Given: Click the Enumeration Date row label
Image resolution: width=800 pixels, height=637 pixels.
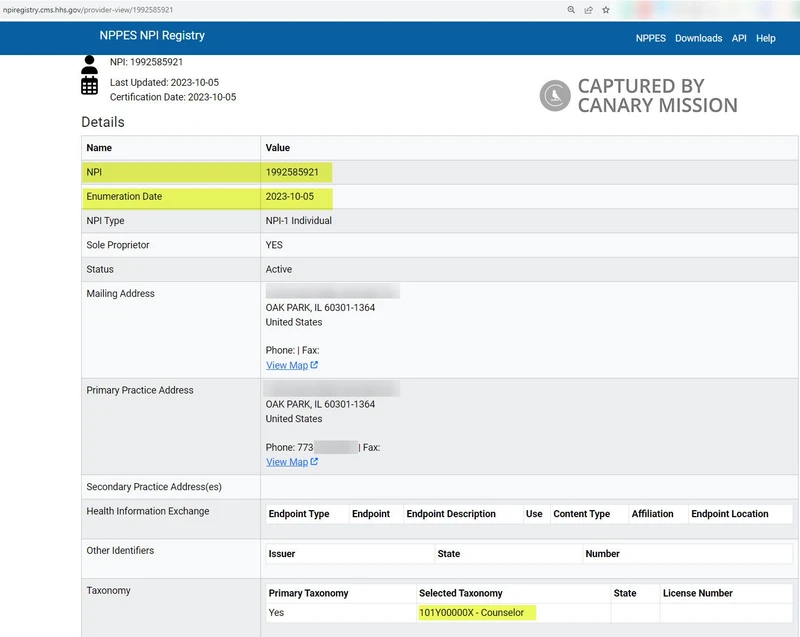Looking at the screenshot, I should click(x=124, y=196).
